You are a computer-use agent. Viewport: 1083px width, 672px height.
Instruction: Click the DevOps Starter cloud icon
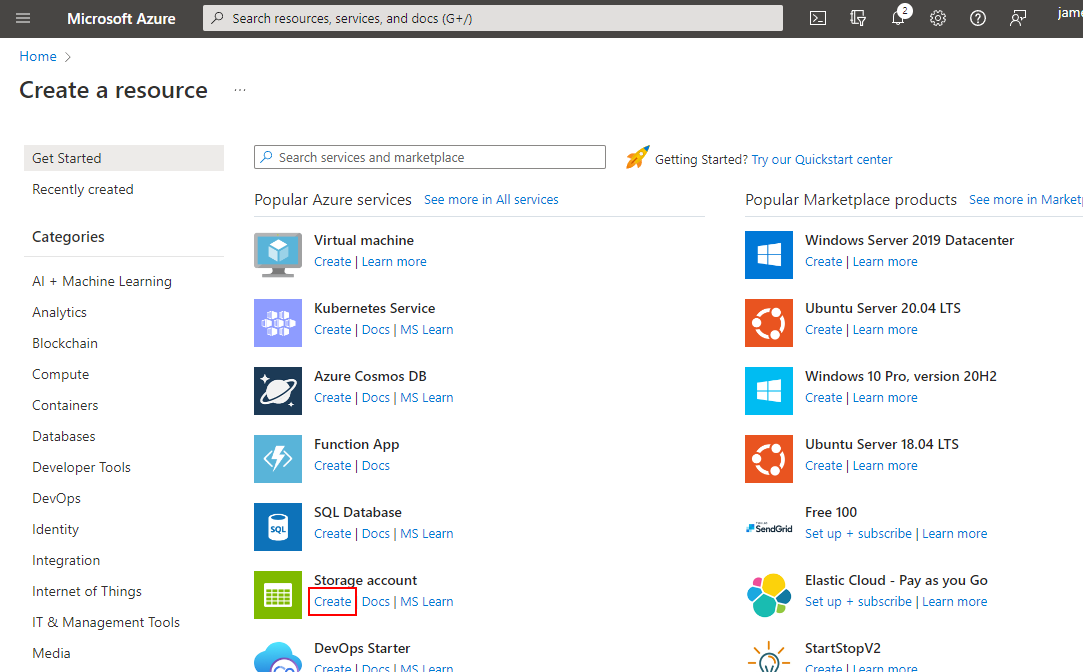point(278,657)
